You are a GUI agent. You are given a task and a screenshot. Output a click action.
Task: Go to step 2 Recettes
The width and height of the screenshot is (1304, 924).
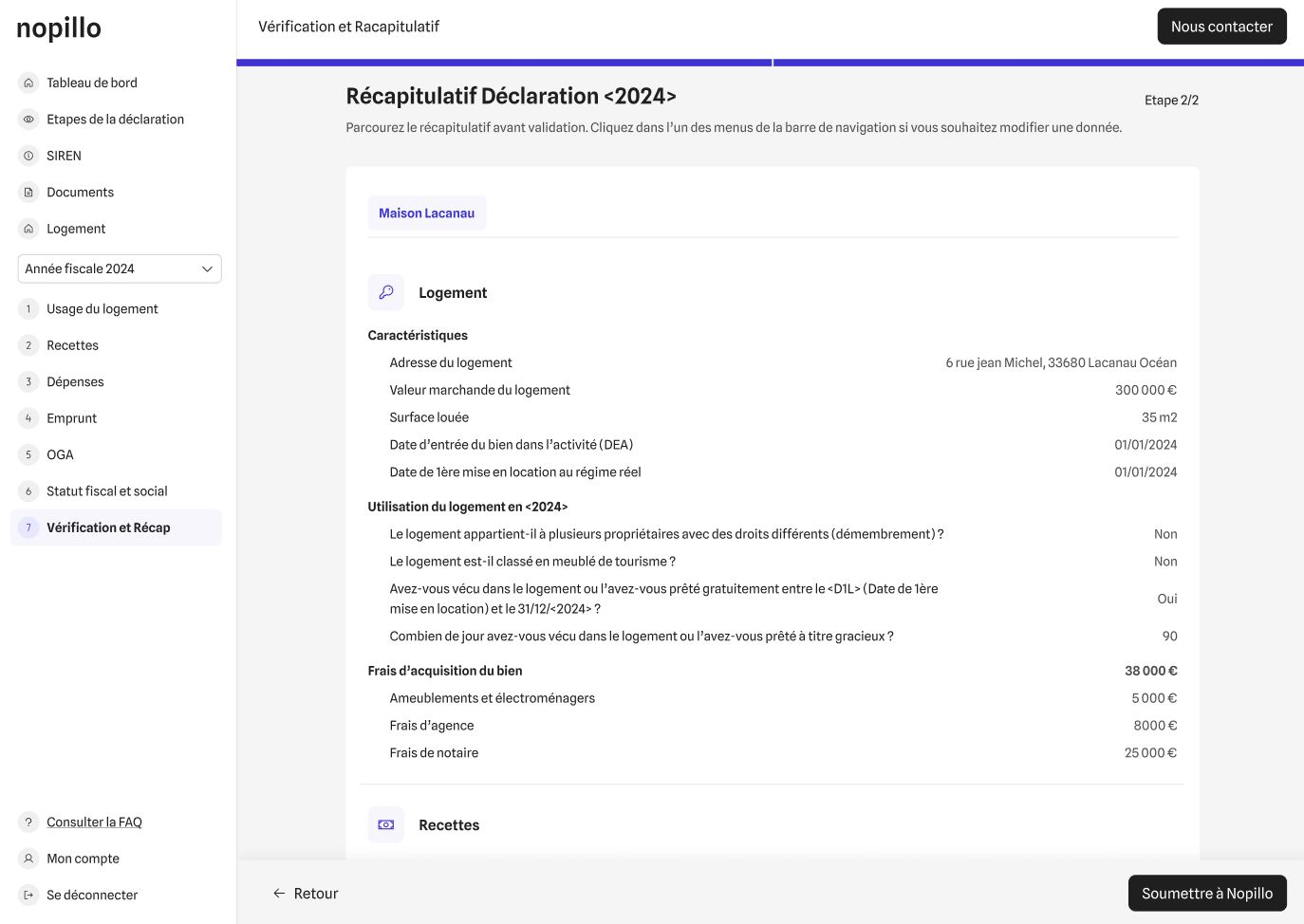pos(72,345)
